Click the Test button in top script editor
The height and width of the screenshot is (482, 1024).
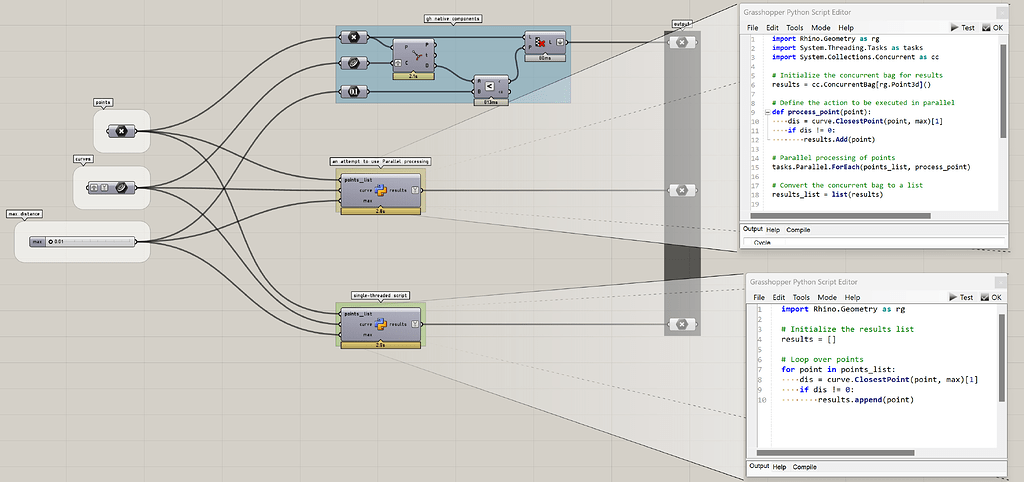tap(962, 28)
